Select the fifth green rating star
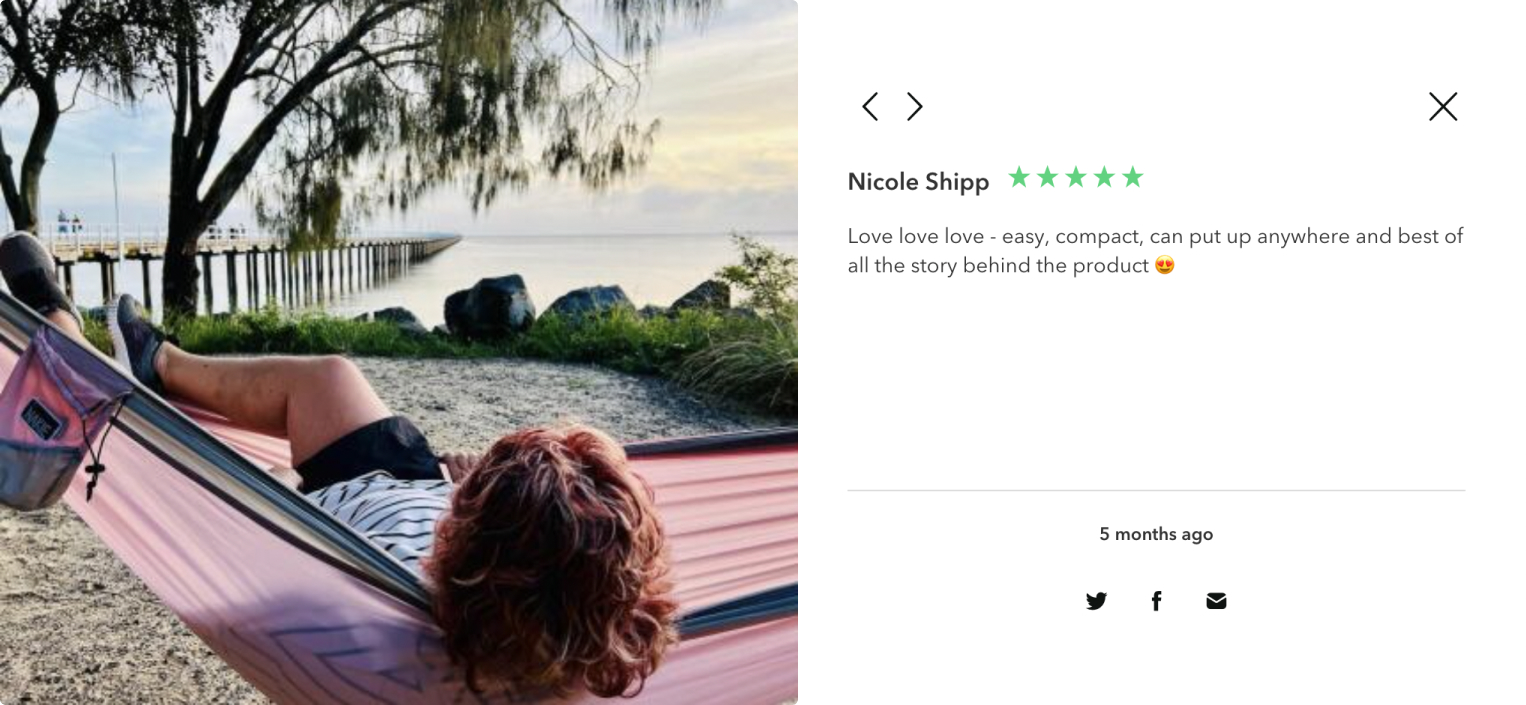1526x705 pixels. point(1132,178)
